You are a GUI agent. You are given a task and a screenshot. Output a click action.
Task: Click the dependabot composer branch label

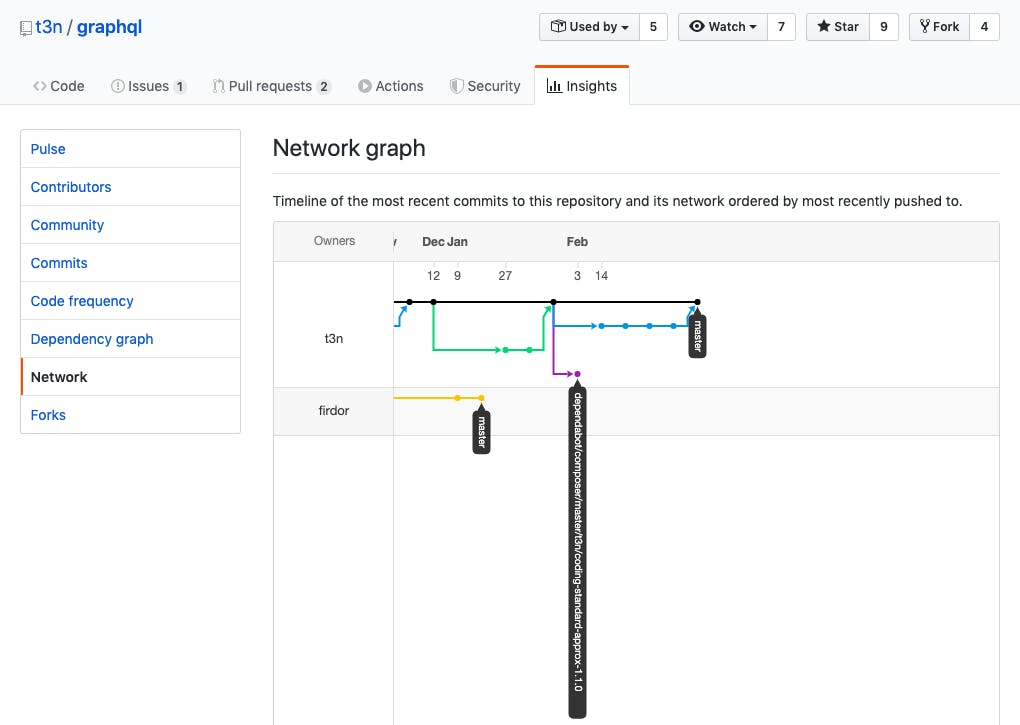(x=578, y=553)
